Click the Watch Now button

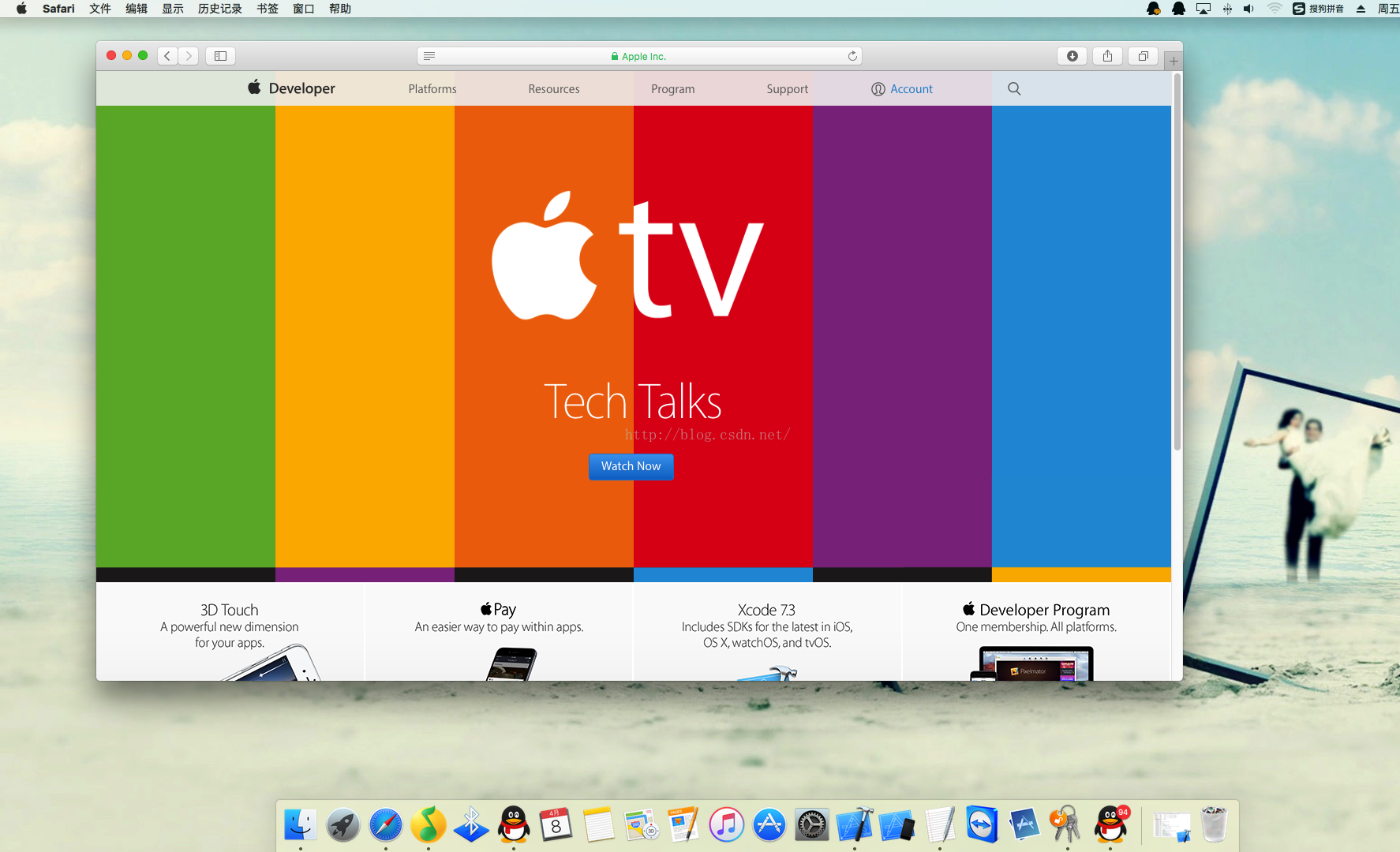631,466
